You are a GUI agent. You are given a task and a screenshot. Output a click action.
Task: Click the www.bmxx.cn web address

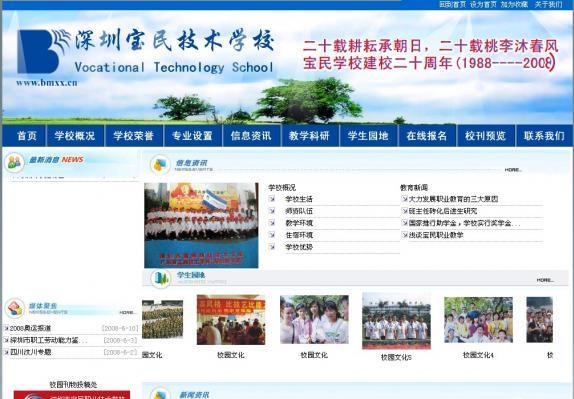(x=47, y=83)
